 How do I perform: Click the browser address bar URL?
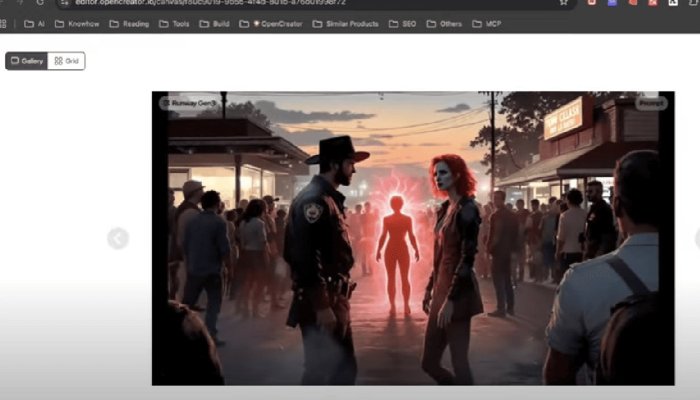click(210, 2)
